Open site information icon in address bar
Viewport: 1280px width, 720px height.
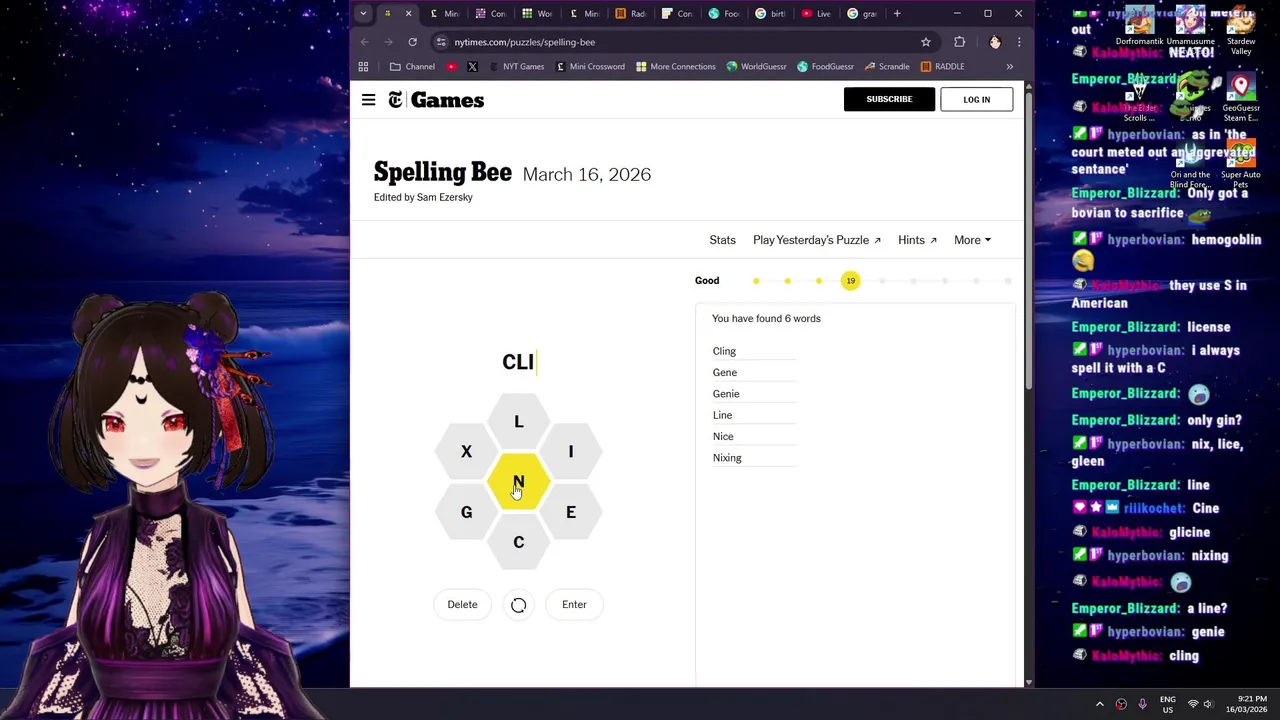[441, 42]
